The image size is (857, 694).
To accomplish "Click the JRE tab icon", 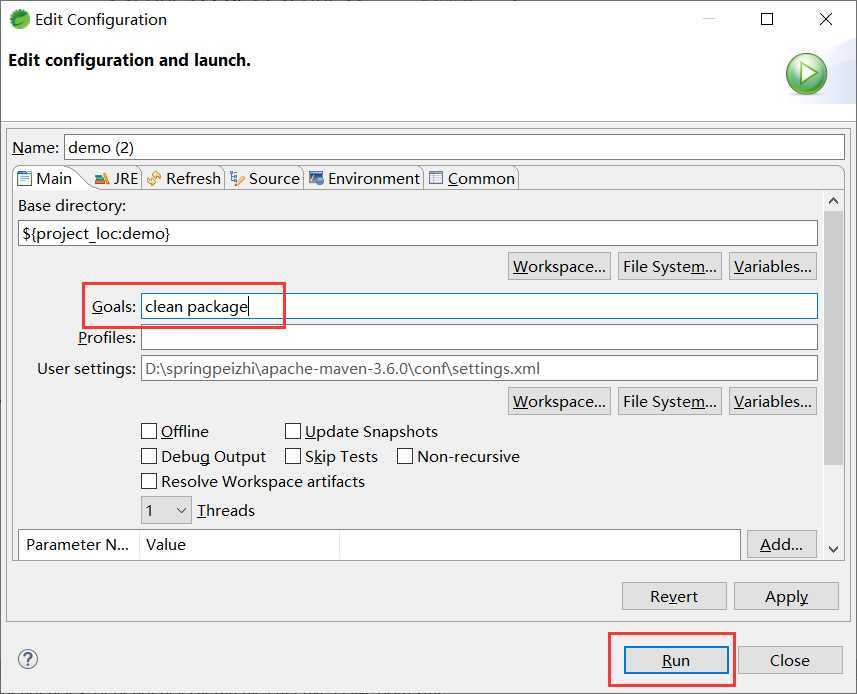I will [102, 179].
